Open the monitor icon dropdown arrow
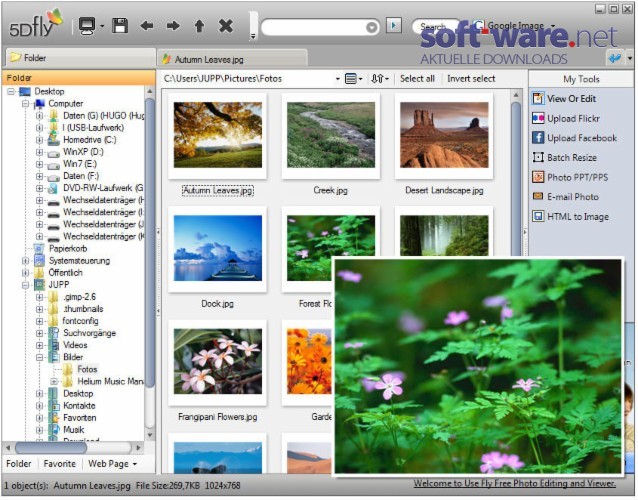 pos(102,26)
